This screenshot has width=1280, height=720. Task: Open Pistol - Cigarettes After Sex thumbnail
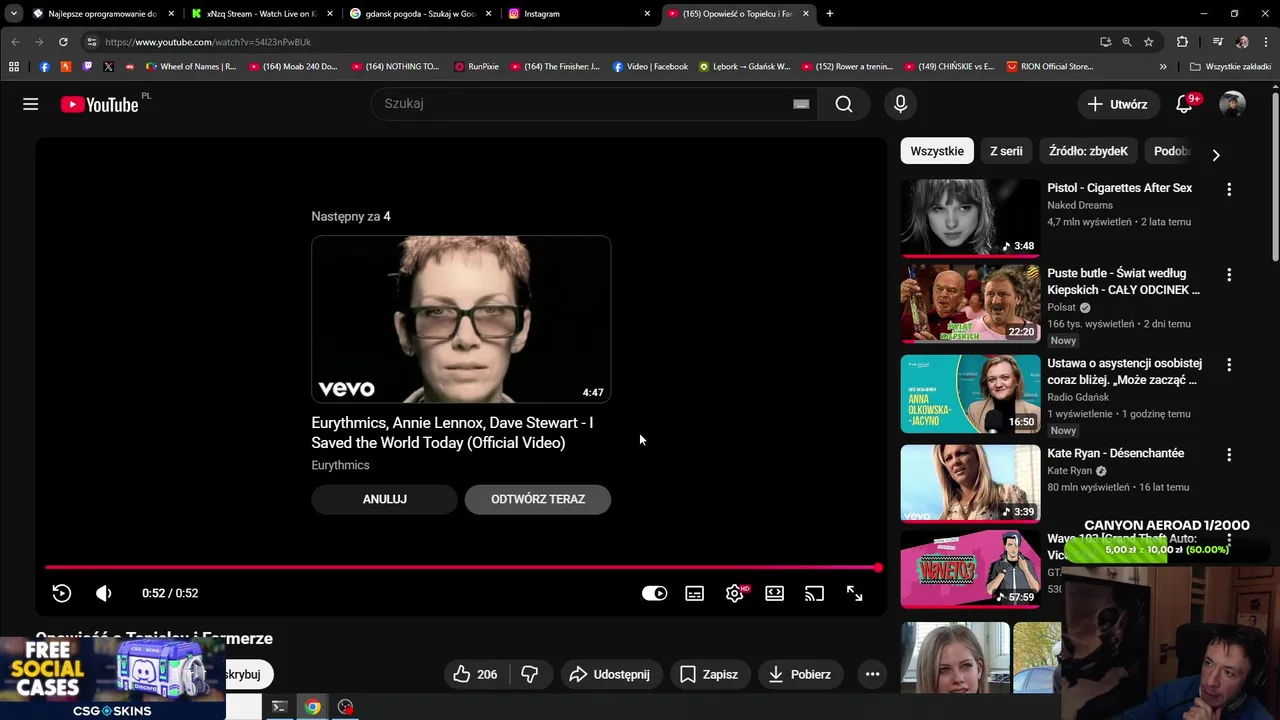(x=970, y=218)
